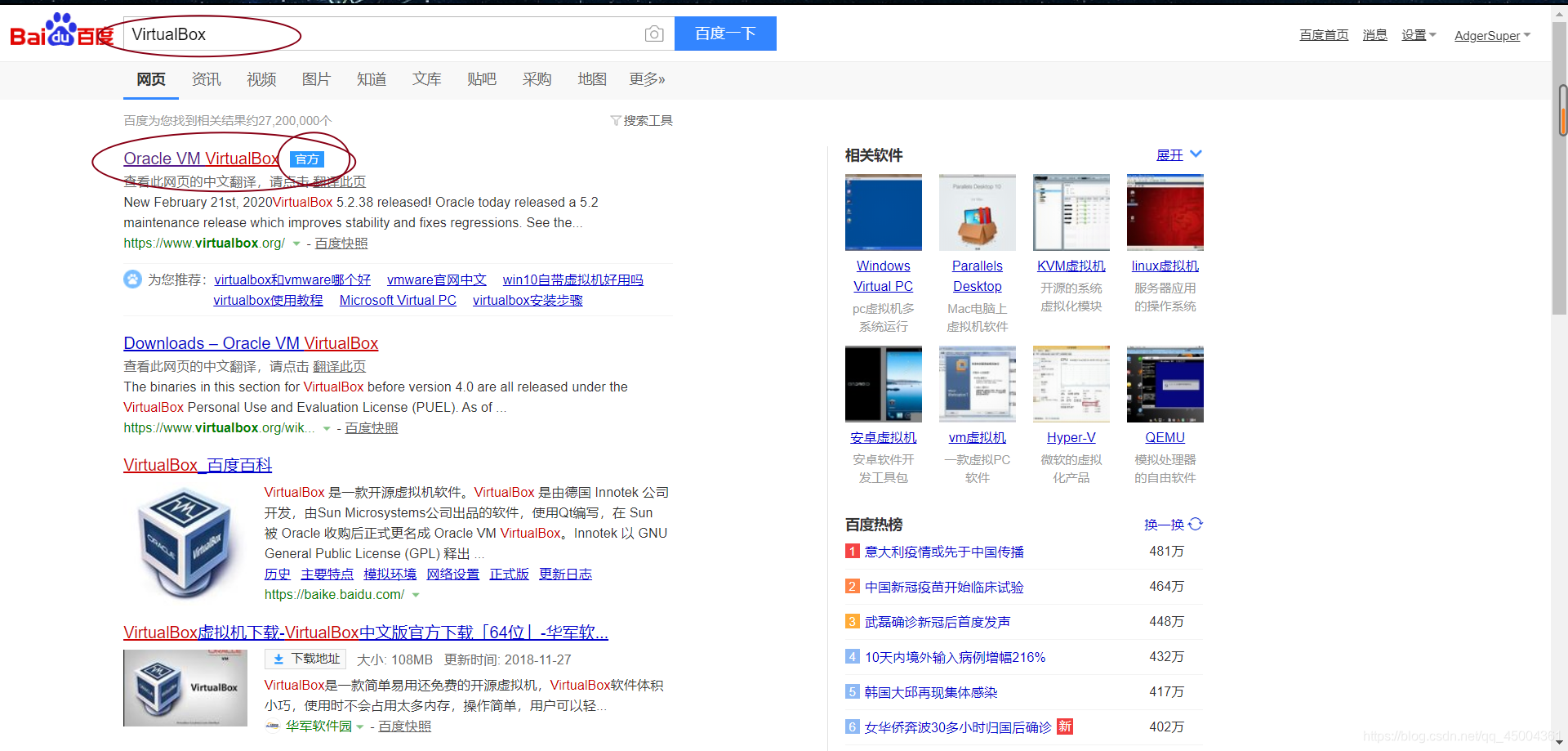This screenshot has height=751, width=1568.
Task: Switch to the 资讯 tab
Action: point(206,79)
